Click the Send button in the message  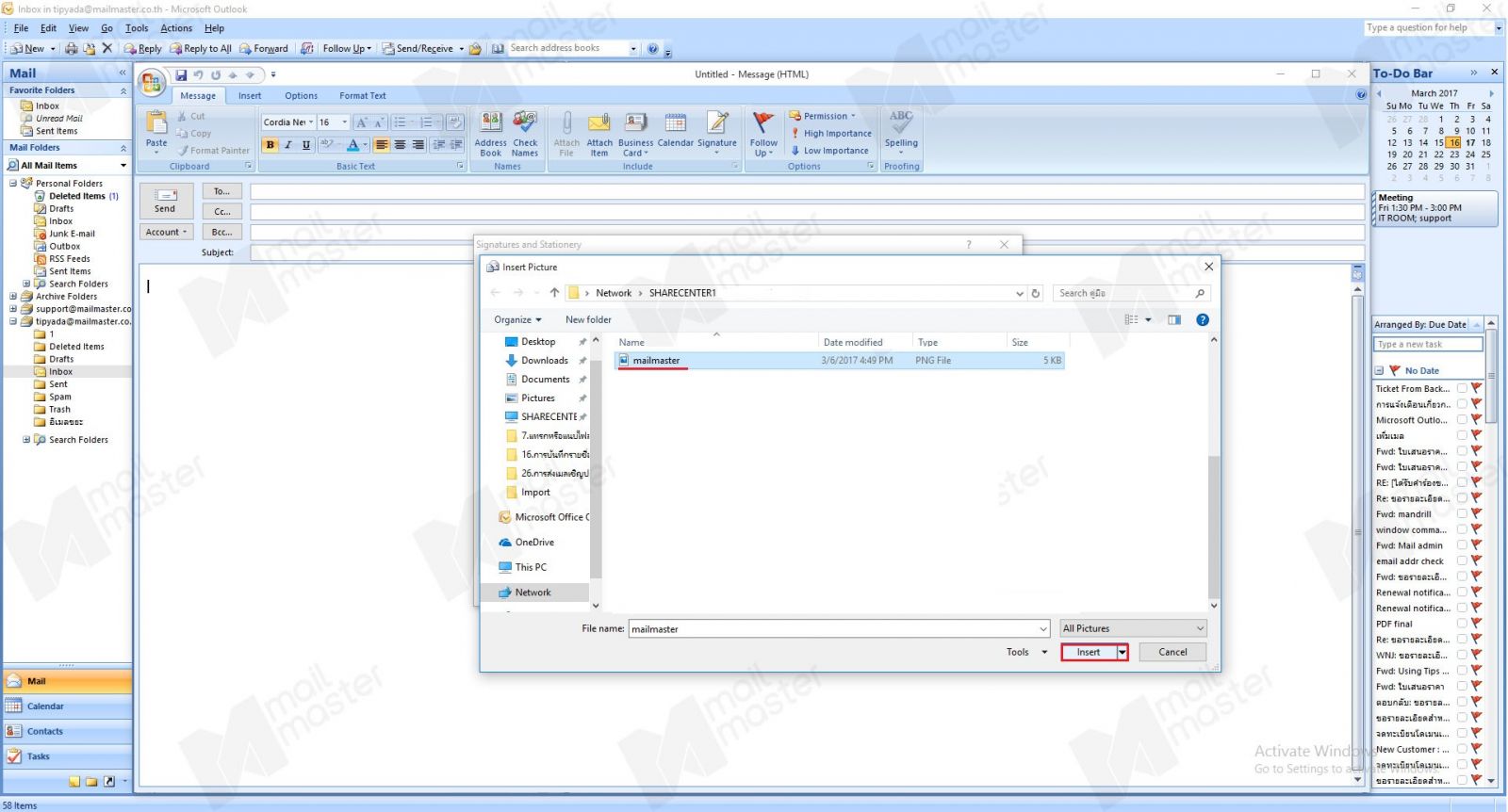(165, 201)
